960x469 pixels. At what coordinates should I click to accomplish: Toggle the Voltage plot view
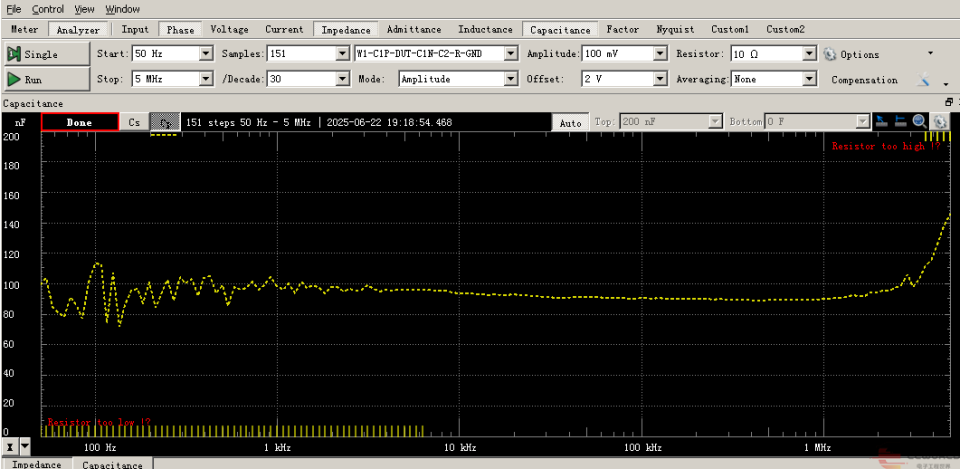229,29
